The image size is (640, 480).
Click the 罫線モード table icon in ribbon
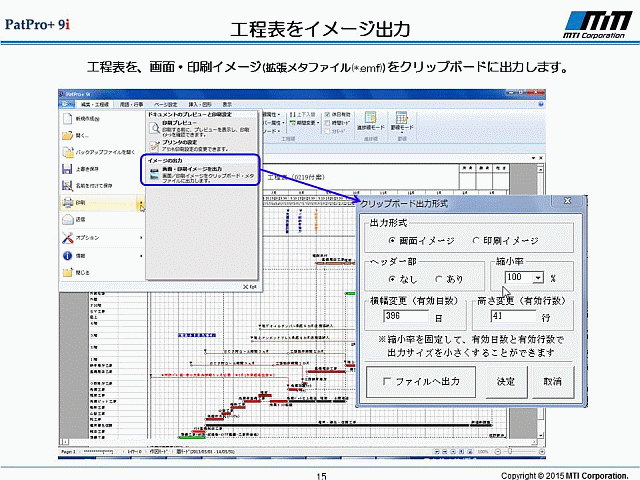pos(402,118)
